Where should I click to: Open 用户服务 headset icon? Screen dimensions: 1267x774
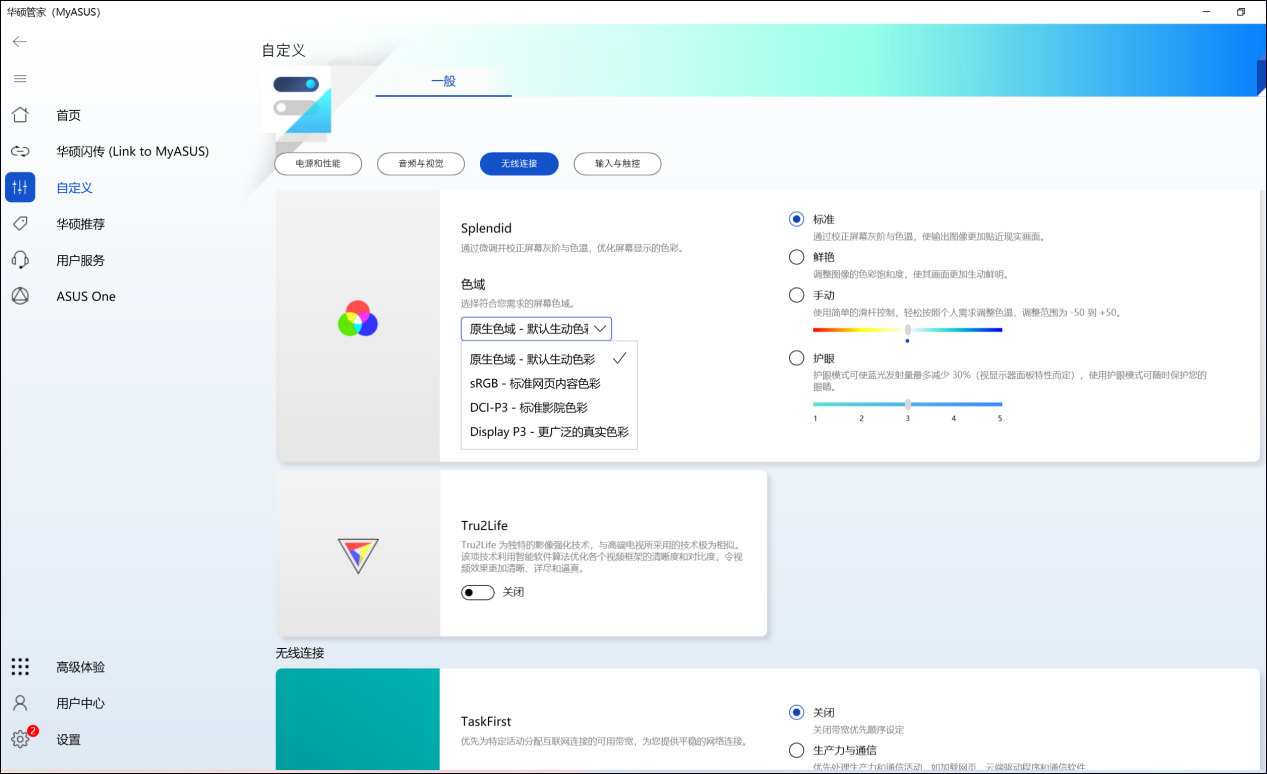(20, 260)
